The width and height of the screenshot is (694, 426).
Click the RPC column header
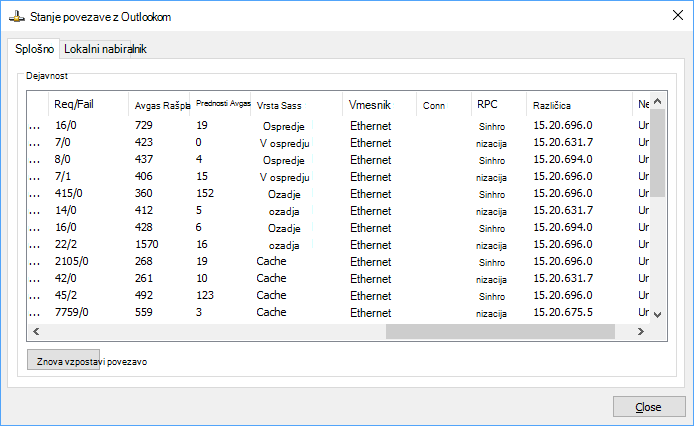[499, 104]
